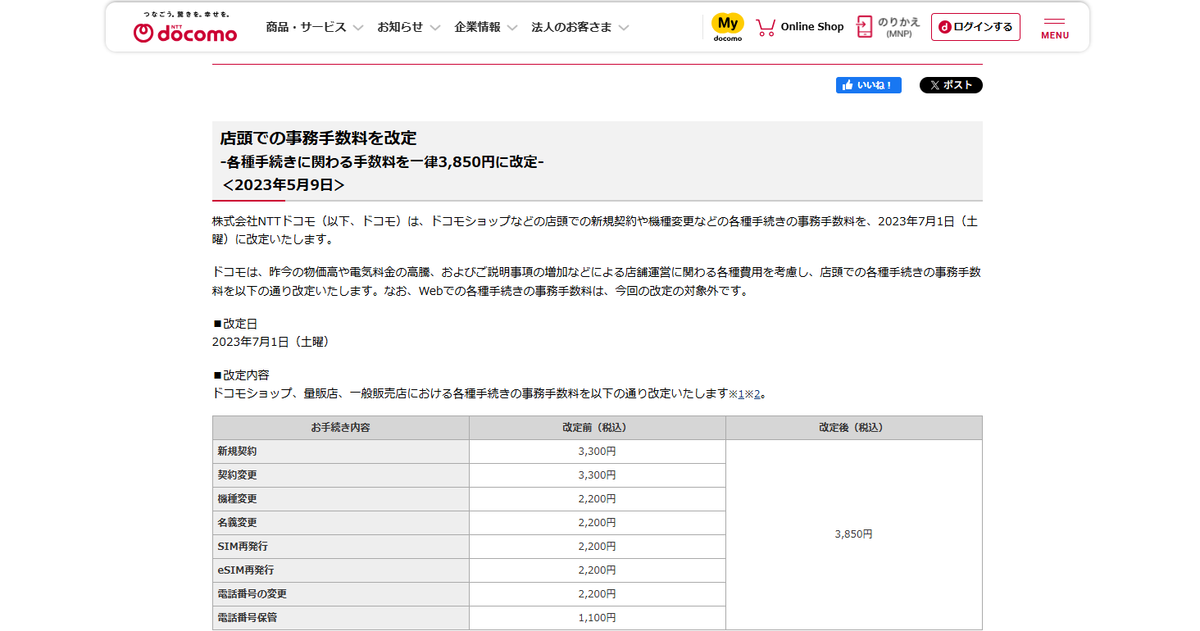
Task: Open footnote link ※1
Action: [x=739, y=394]
